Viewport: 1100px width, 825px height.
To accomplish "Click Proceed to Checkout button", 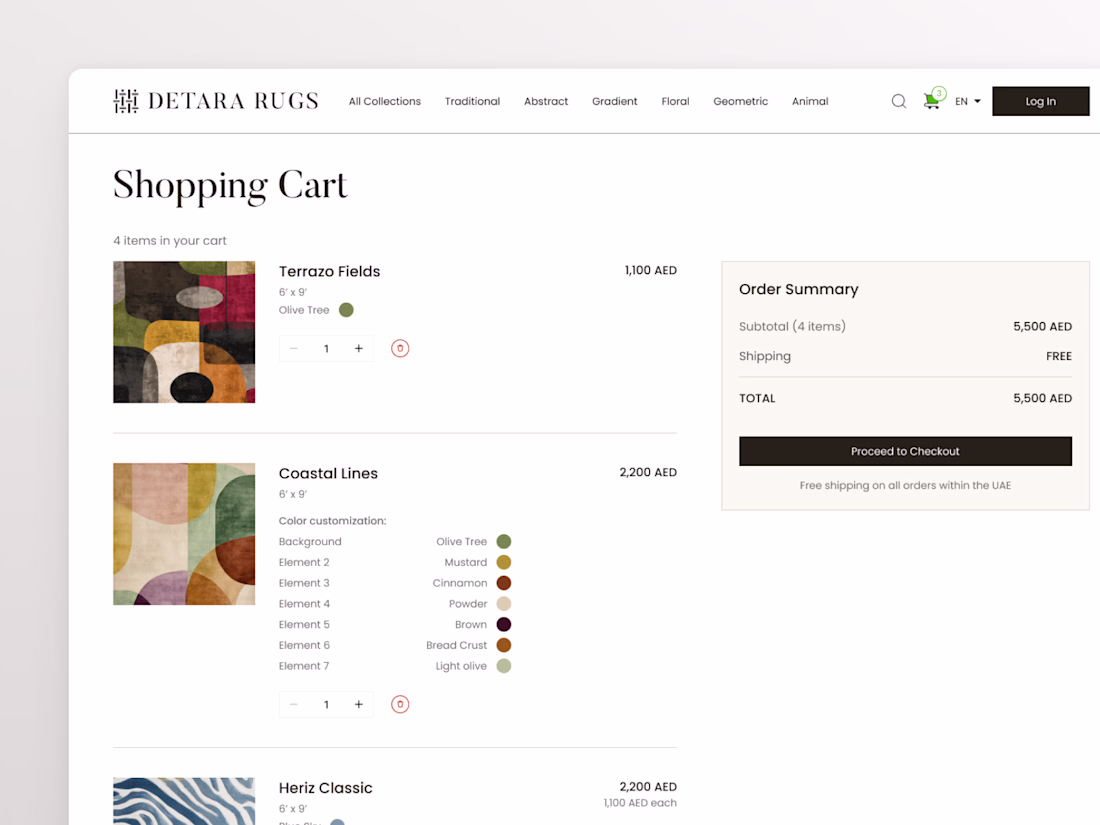I will coord(905,451).
